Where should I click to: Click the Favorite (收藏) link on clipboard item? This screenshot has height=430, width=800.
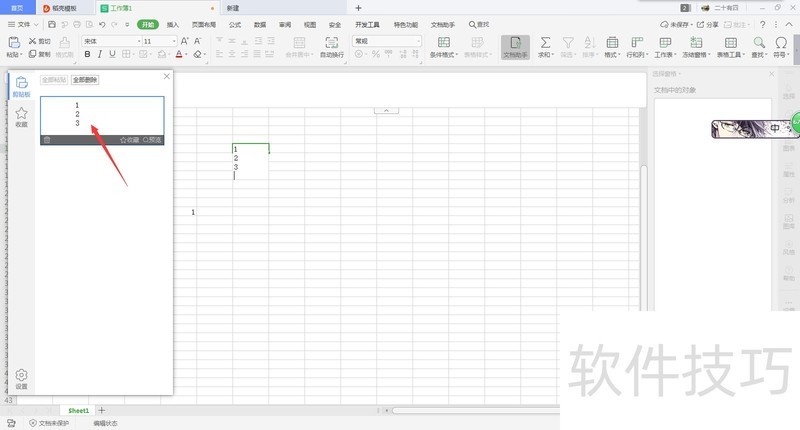130,140
